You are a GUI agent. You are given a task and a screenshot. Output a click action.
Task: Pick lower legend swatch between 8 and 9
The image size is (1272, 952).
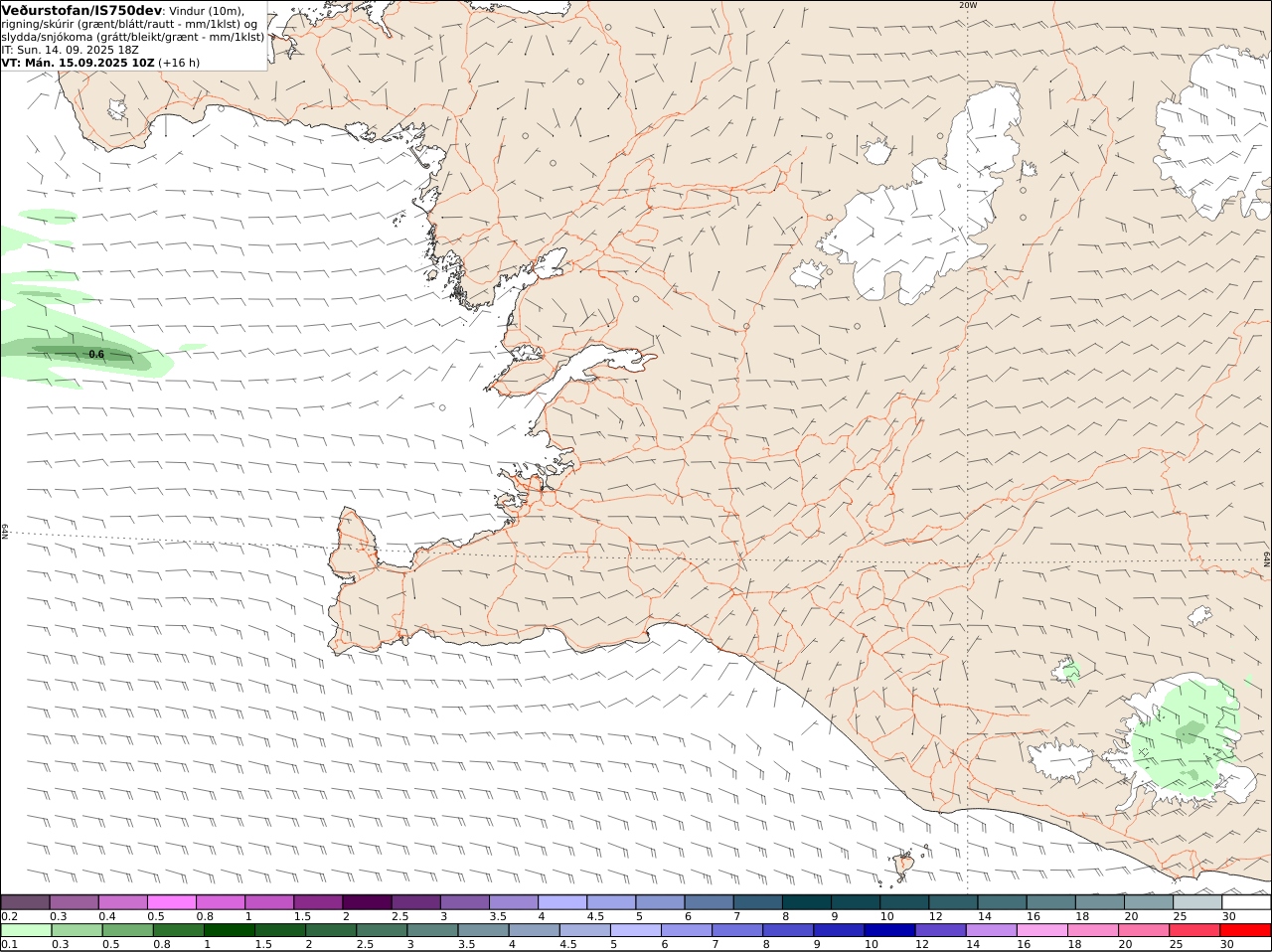point(787,930)
